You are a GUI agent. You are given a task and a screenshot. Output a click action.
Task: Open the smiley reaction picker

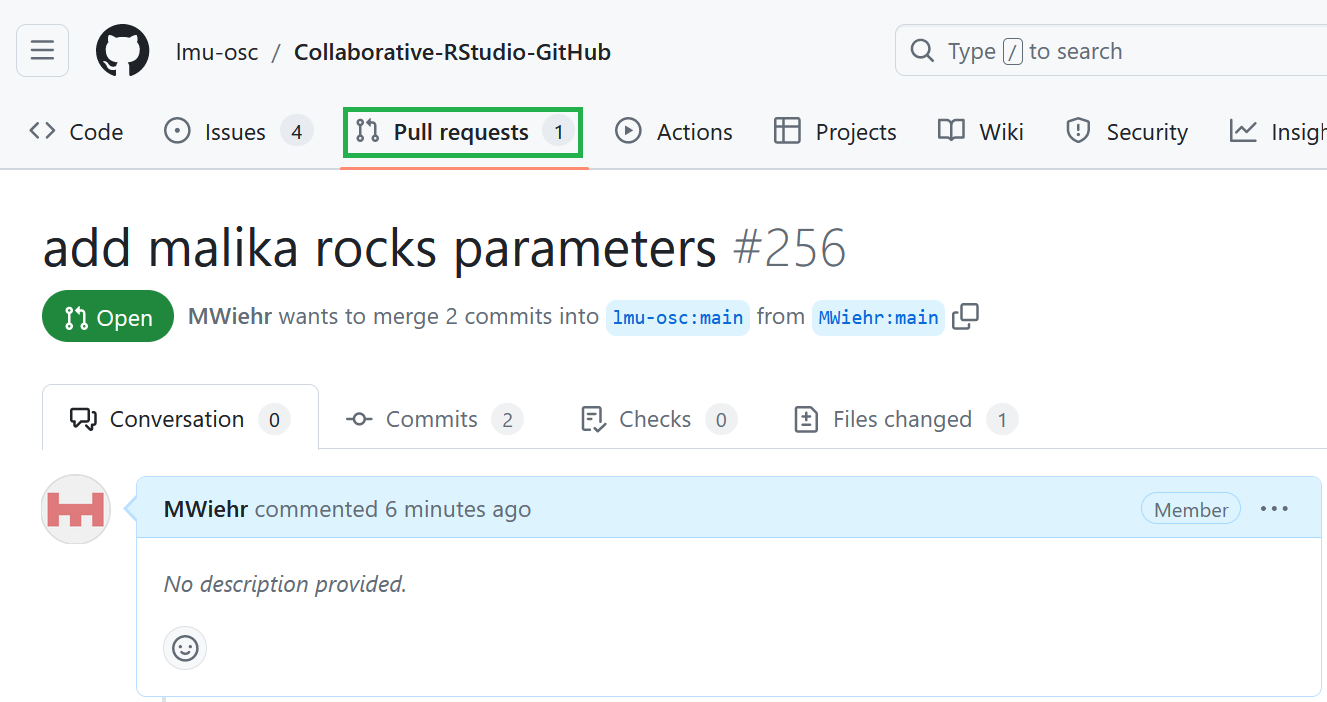pos(184,647)
